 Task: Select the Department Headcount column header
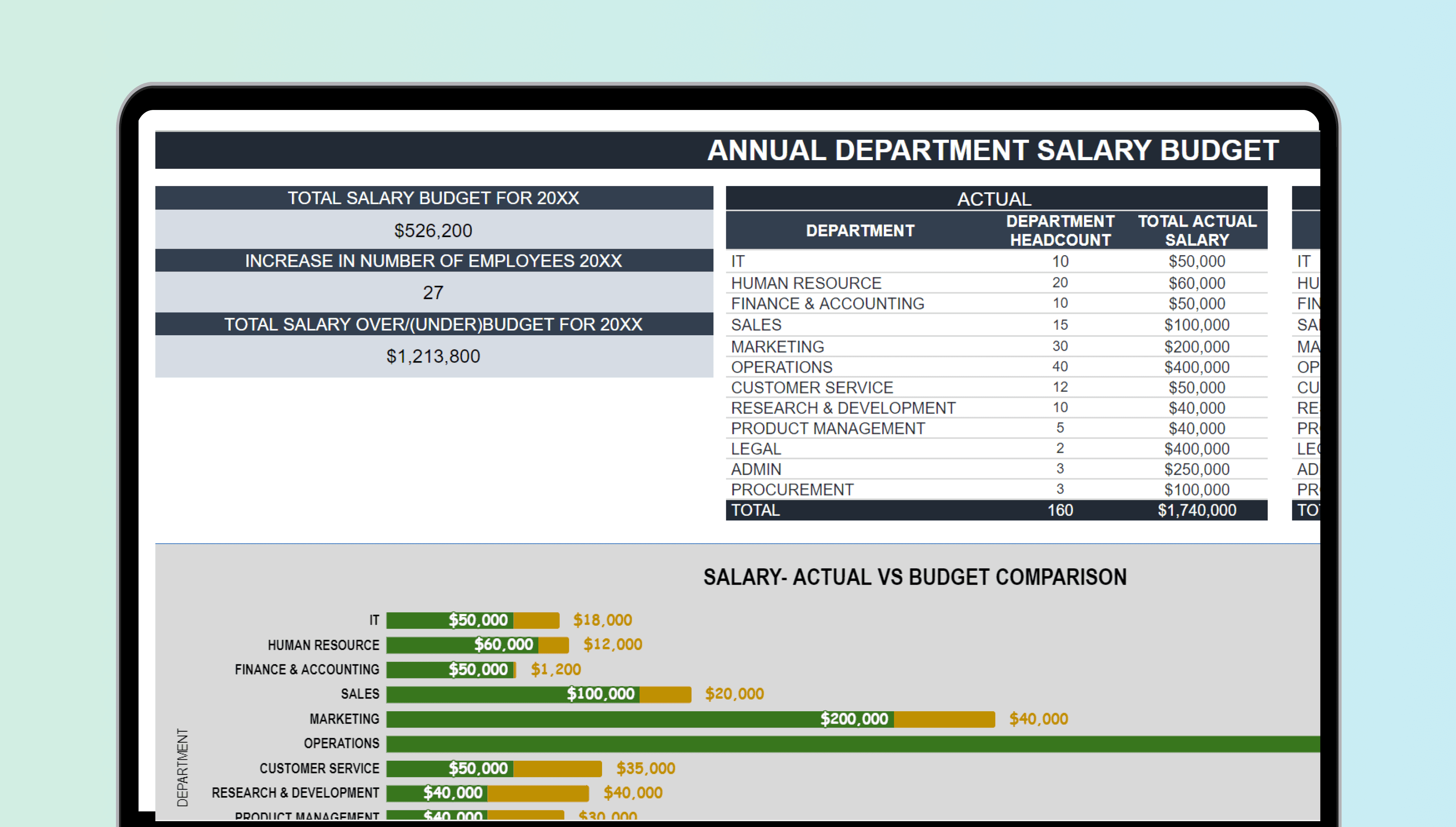(1060, 231)
